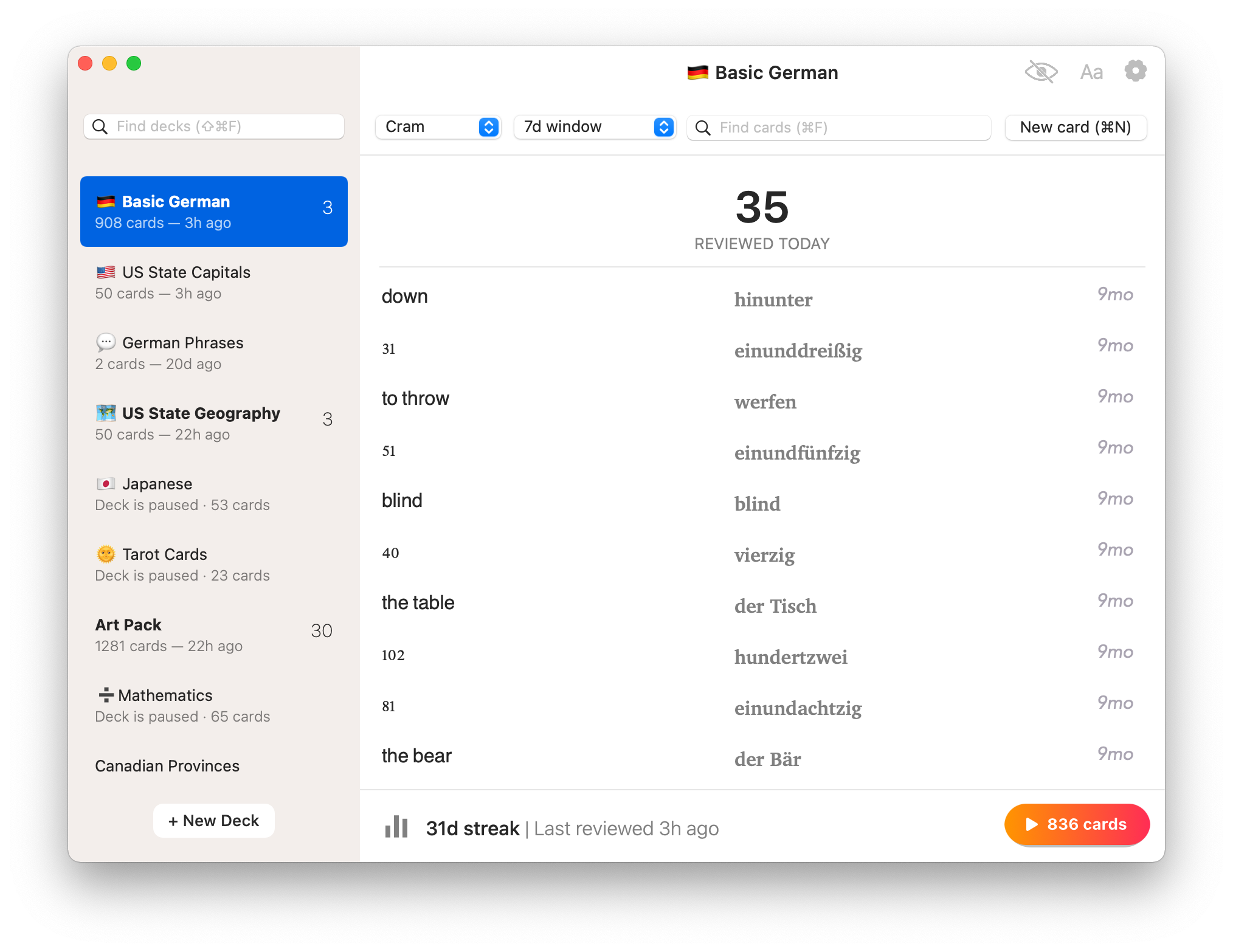This screenshot has height=952, width=1233.
Task: Click the answer 'der Tisch'
Action: click(x=776, y=606)
